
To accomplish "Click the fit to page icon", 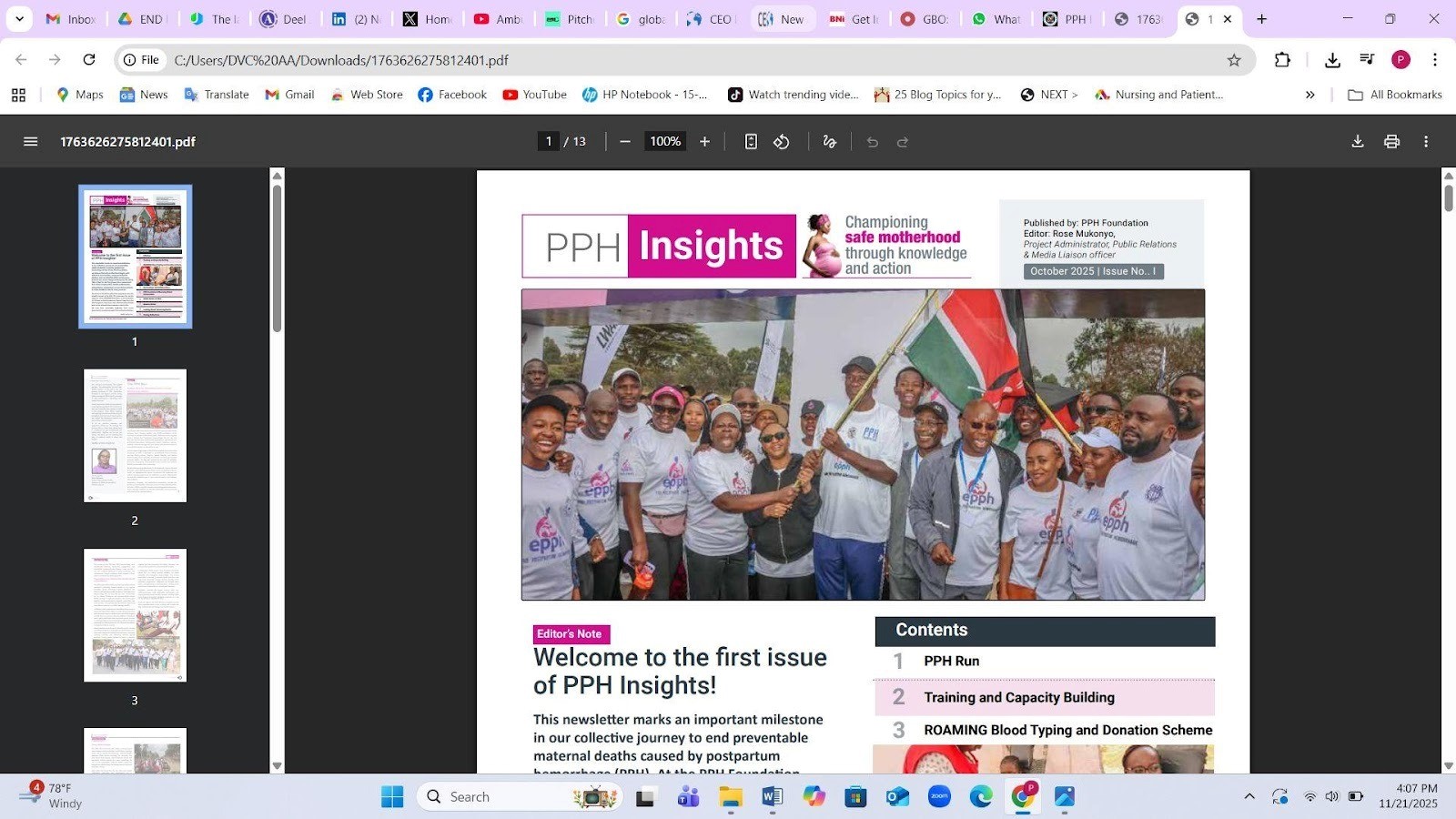I will [x=751, y=142].
